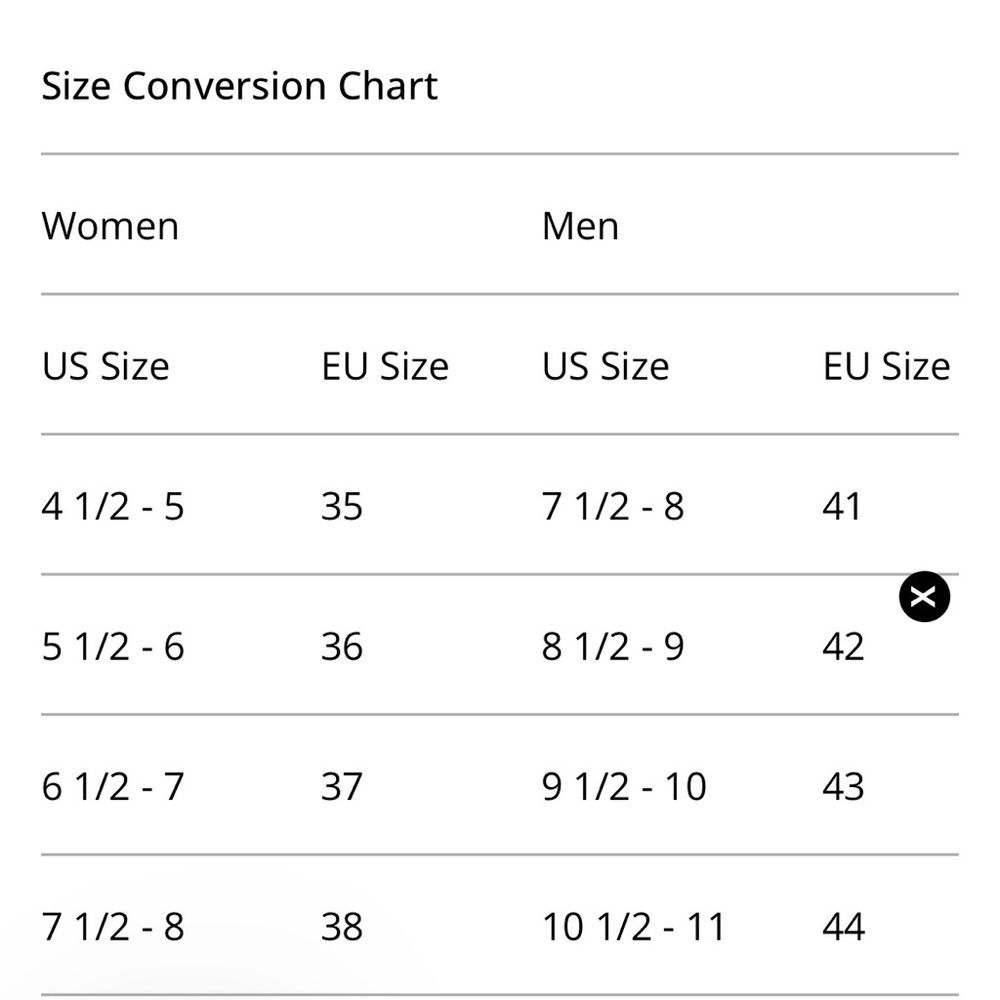Click the Size Conversion Chart title
The image size is (1000, 1000).
[239, 86]
